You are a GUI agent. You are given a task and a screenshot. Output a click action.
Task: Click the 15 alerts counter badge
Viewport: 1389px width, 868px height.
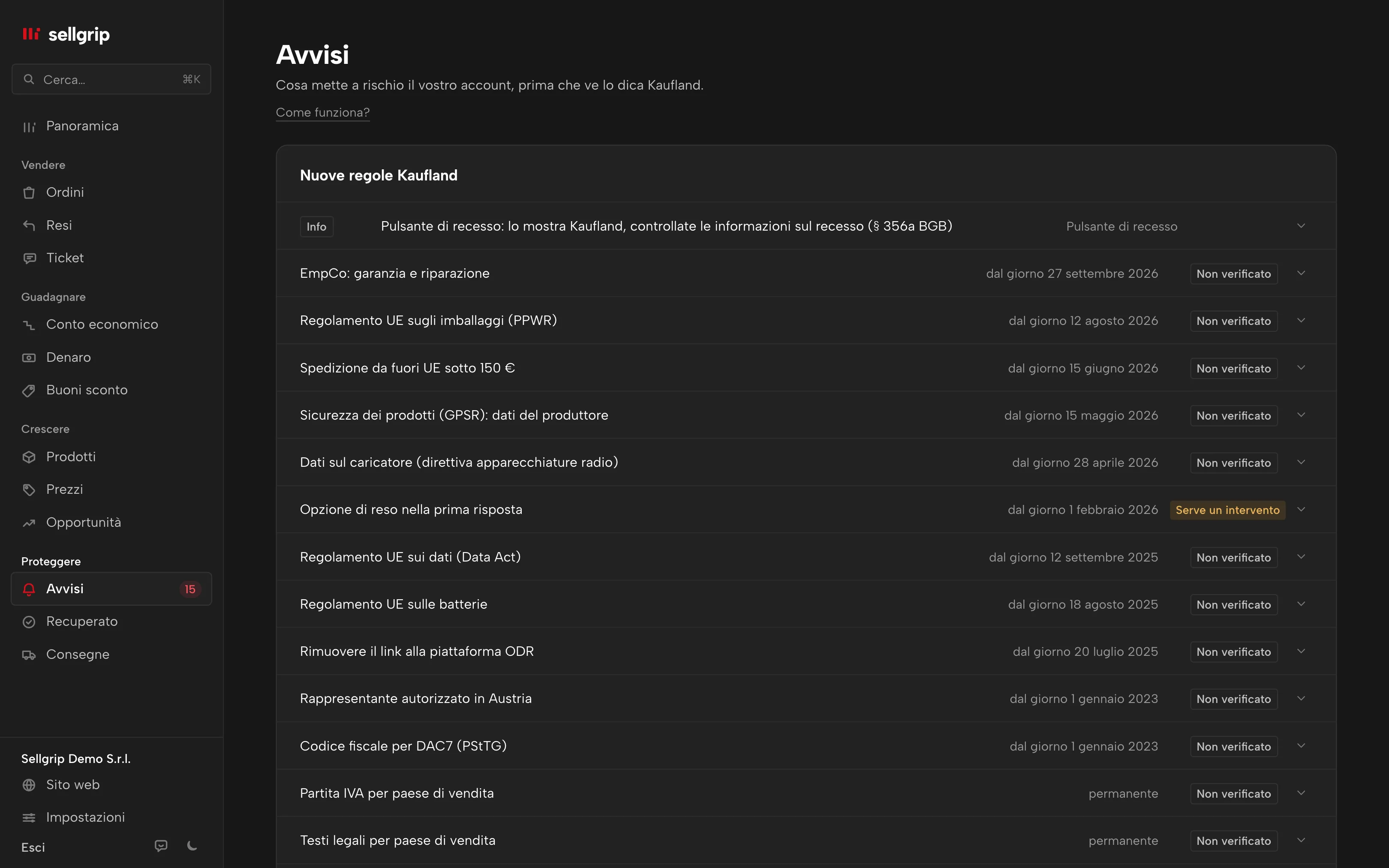[x=190, y=589]
